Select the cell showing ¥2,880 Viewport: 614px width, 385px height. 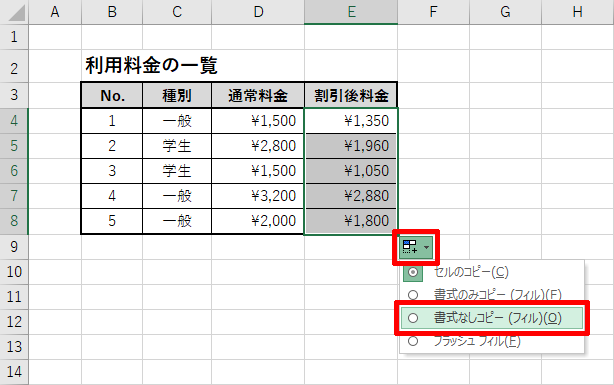click(x=351, y=196)
